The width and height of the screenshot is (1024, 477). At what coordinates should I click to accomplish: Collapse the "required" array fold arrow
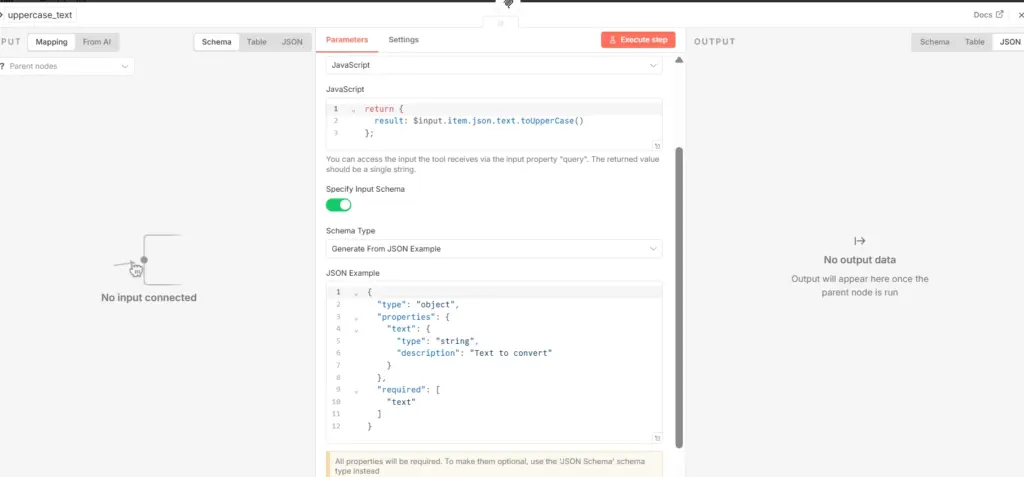pyautogui.click(x=356, y=391)
